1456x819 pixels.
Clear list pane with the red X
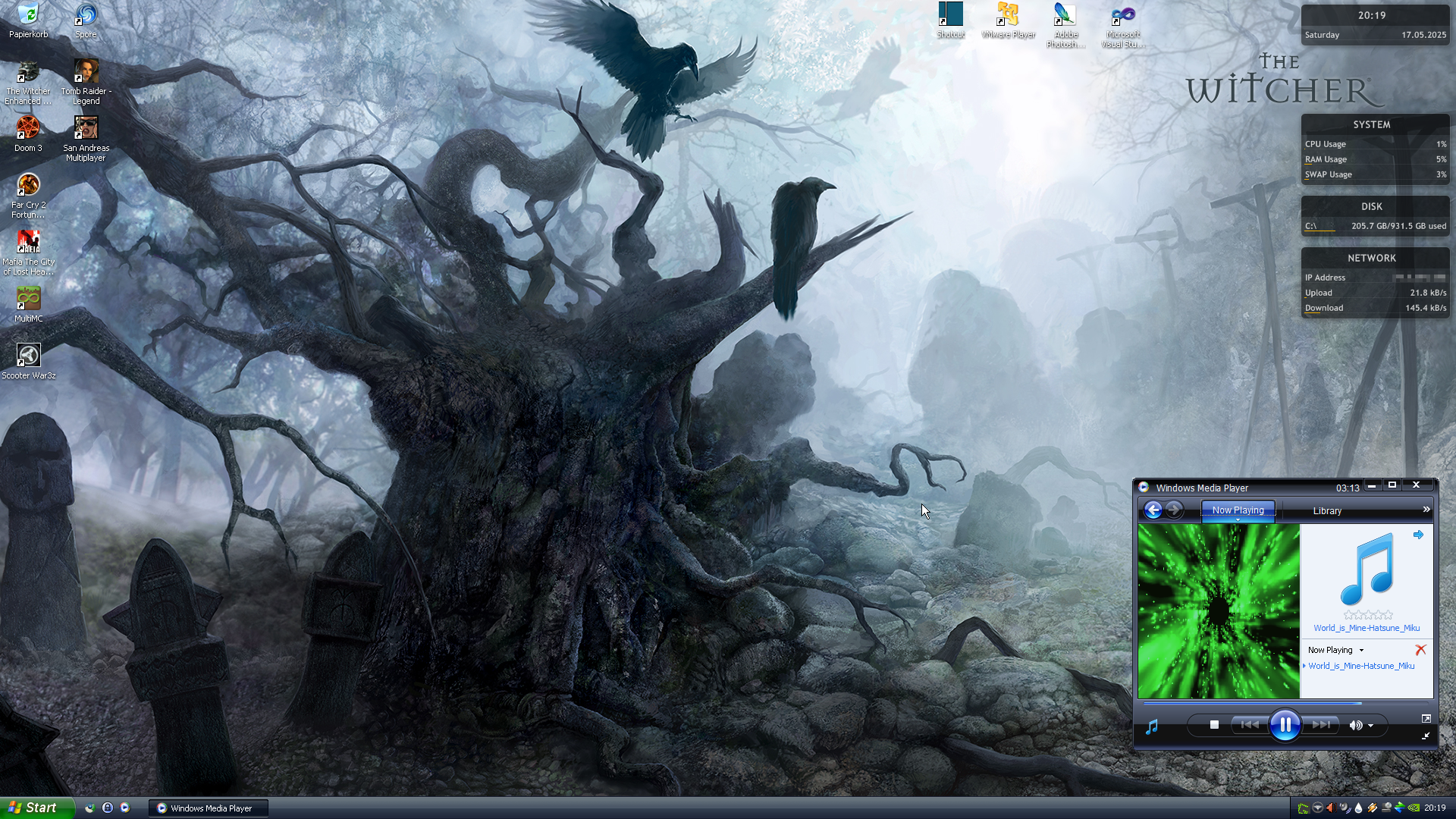[x=1420, y=650]
